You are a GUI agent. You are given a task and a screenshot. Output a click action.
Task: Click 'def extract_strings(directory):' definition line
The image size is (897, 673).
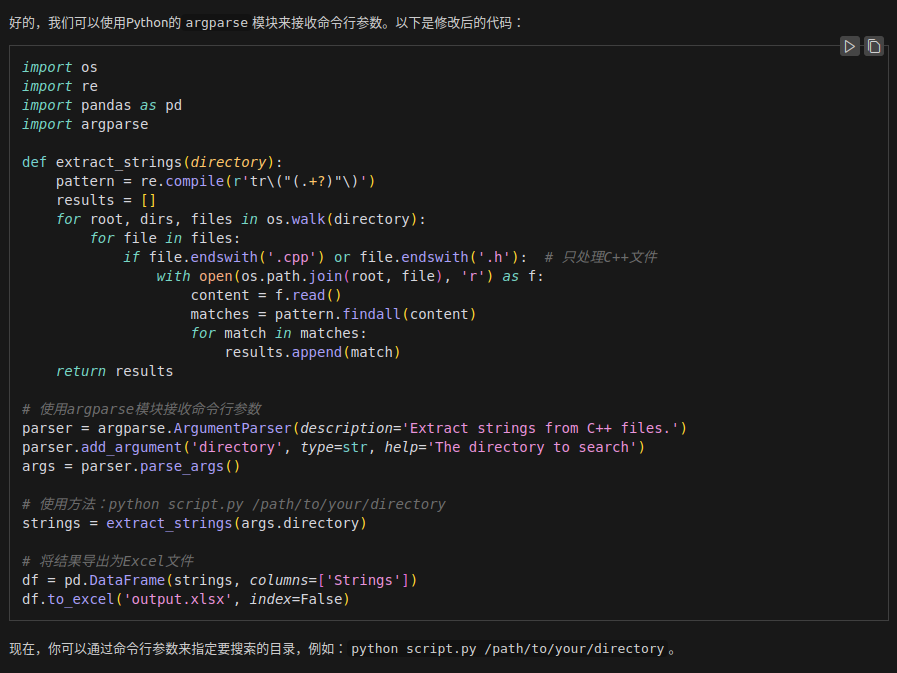click(x=152, y=163)
